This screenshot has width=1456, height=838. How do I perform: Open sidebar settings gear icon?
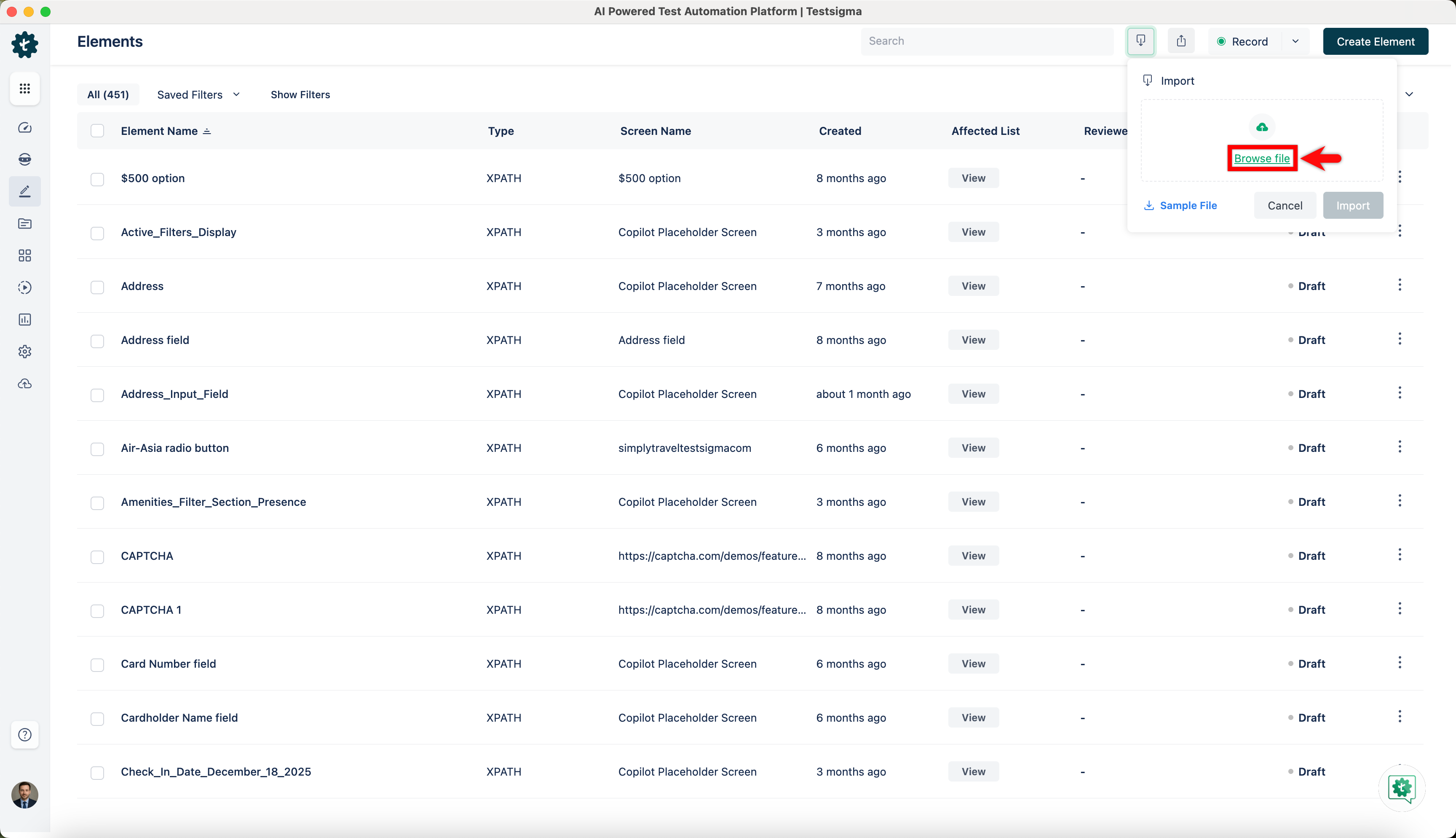(25, 351)
